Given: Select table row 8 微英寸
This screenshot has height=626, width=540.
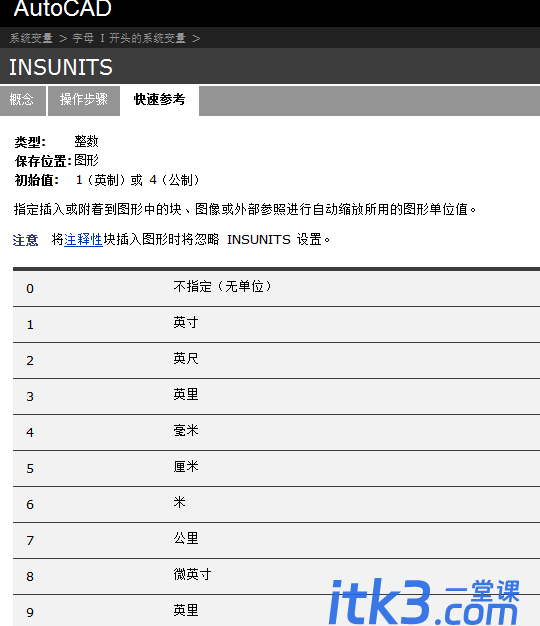Looking at the screenshot, I should [x=276, y=576].
